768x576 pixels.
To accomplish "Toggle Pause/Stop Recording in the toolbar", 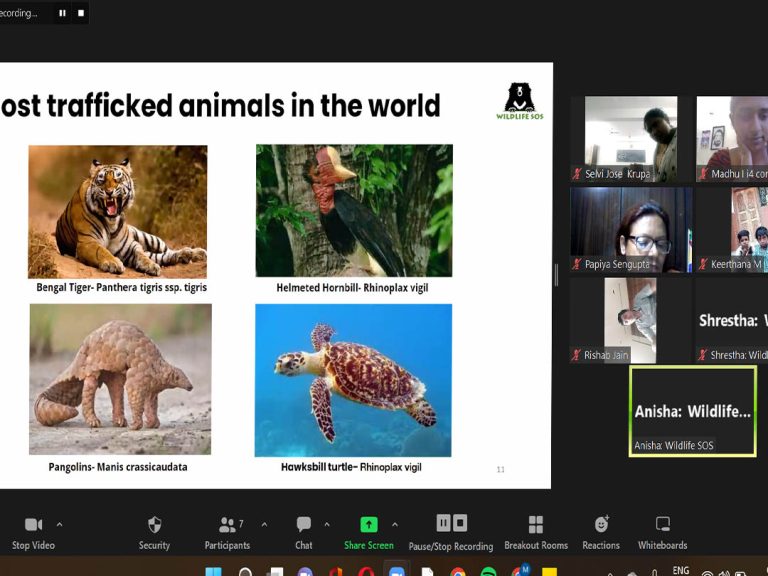I will click(451, 524).
